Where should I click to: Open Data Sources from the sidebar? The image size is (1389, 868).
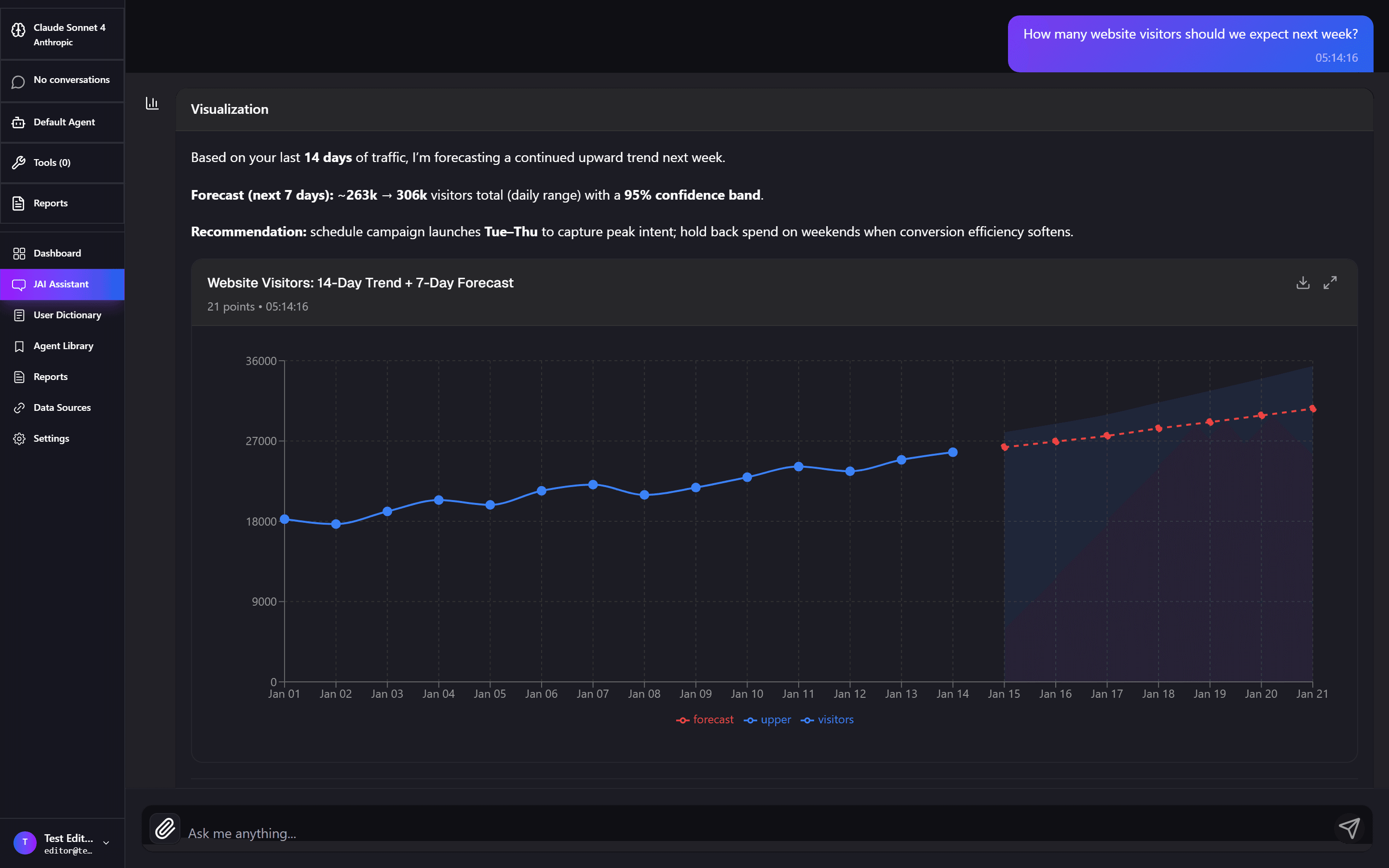62,407
